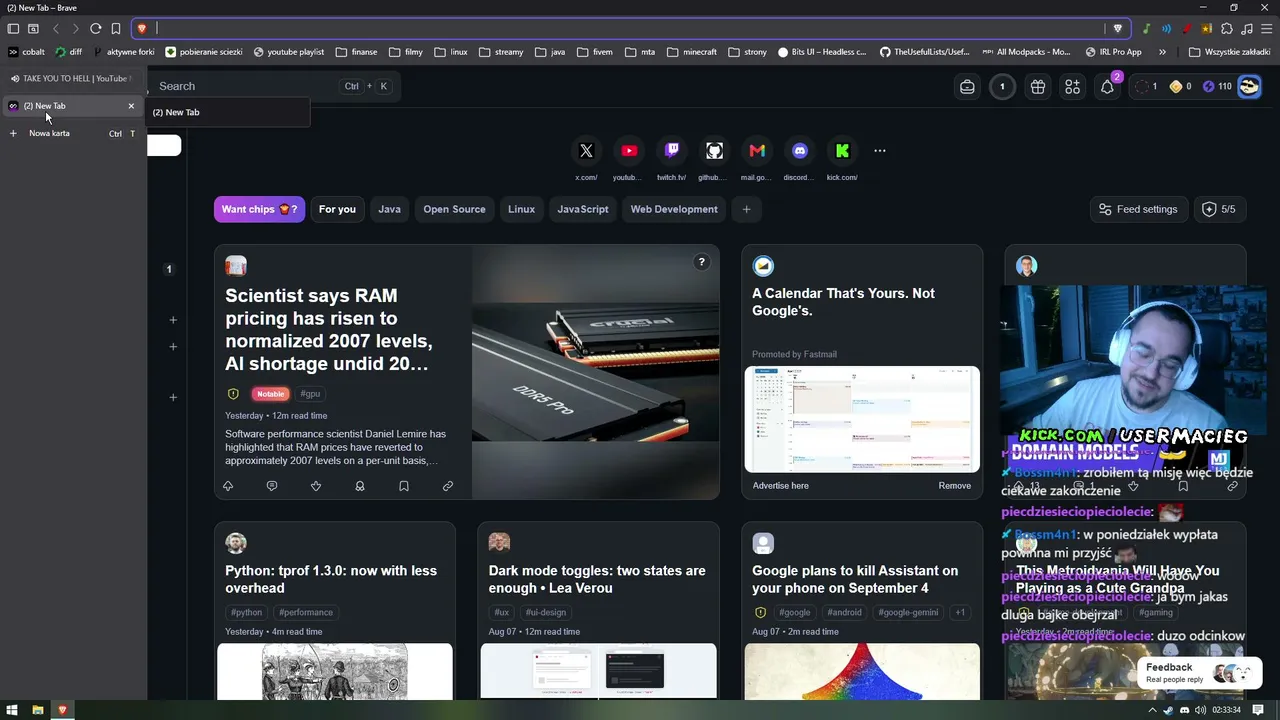Open the finanse bookmarks folder
Image resolution: width=1280 pixels, height=720 pixels.
click(357, 52)
